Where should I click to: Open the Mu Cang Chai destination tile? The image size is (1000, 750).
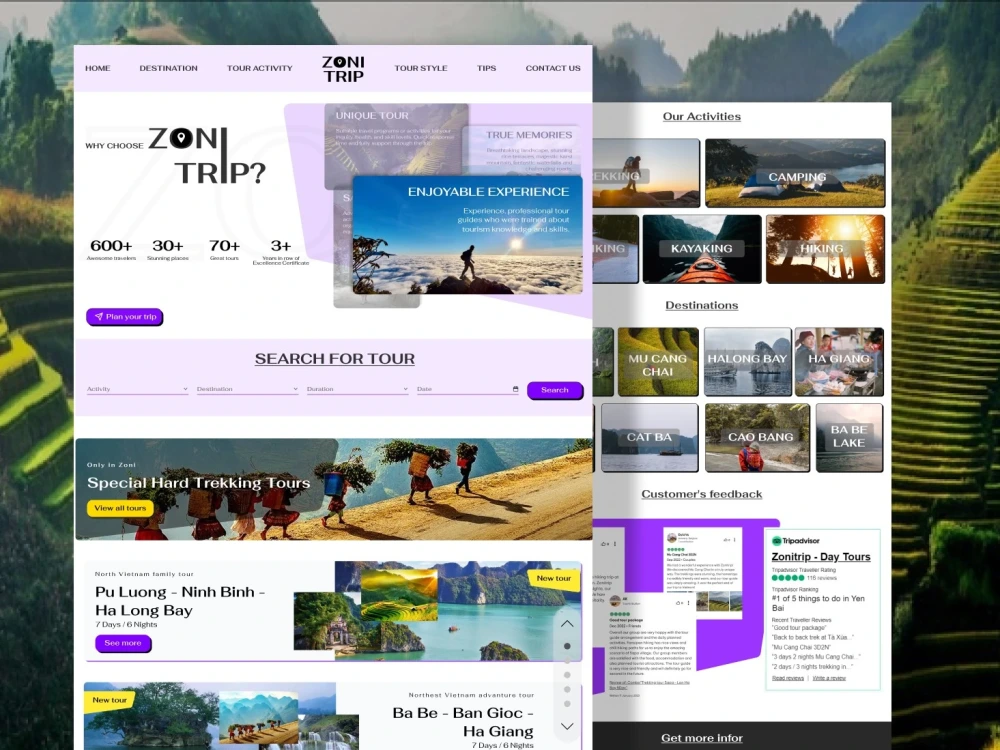click(658, 362)
